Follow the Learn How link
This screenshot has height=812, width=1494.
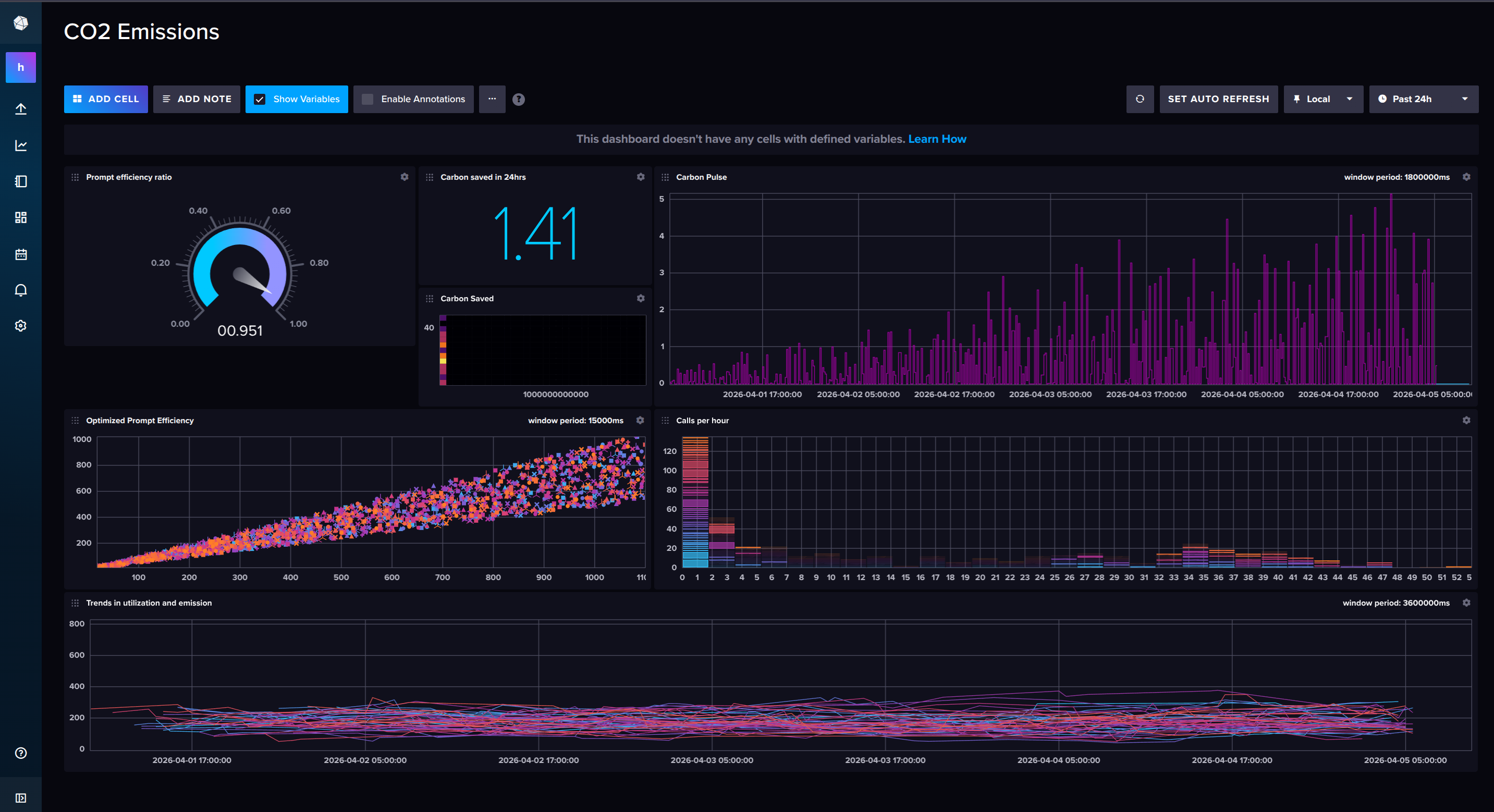[x=937, y=139]
